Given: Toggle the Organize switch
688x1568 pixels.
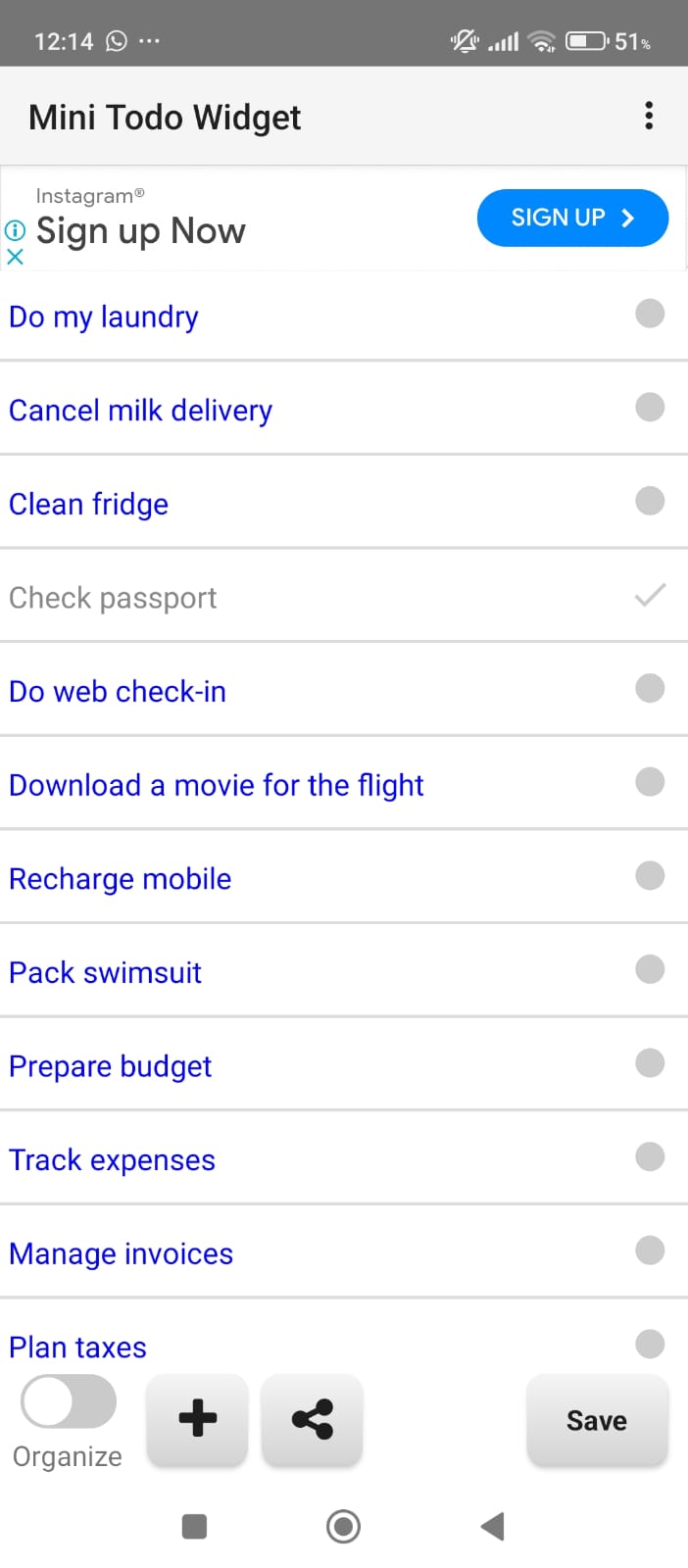Looking at the screenshot, I should point(68,1401).
